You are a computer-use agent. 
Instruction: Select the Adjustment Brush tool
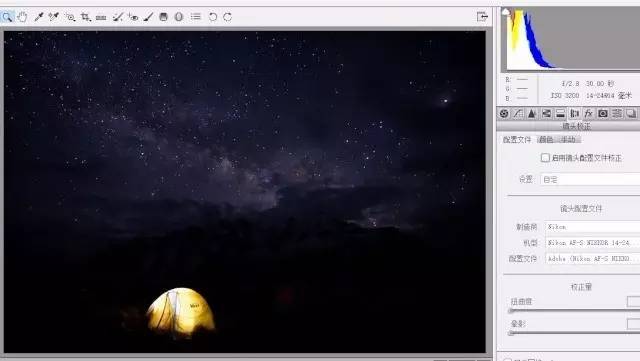click(x=148, y=17)
